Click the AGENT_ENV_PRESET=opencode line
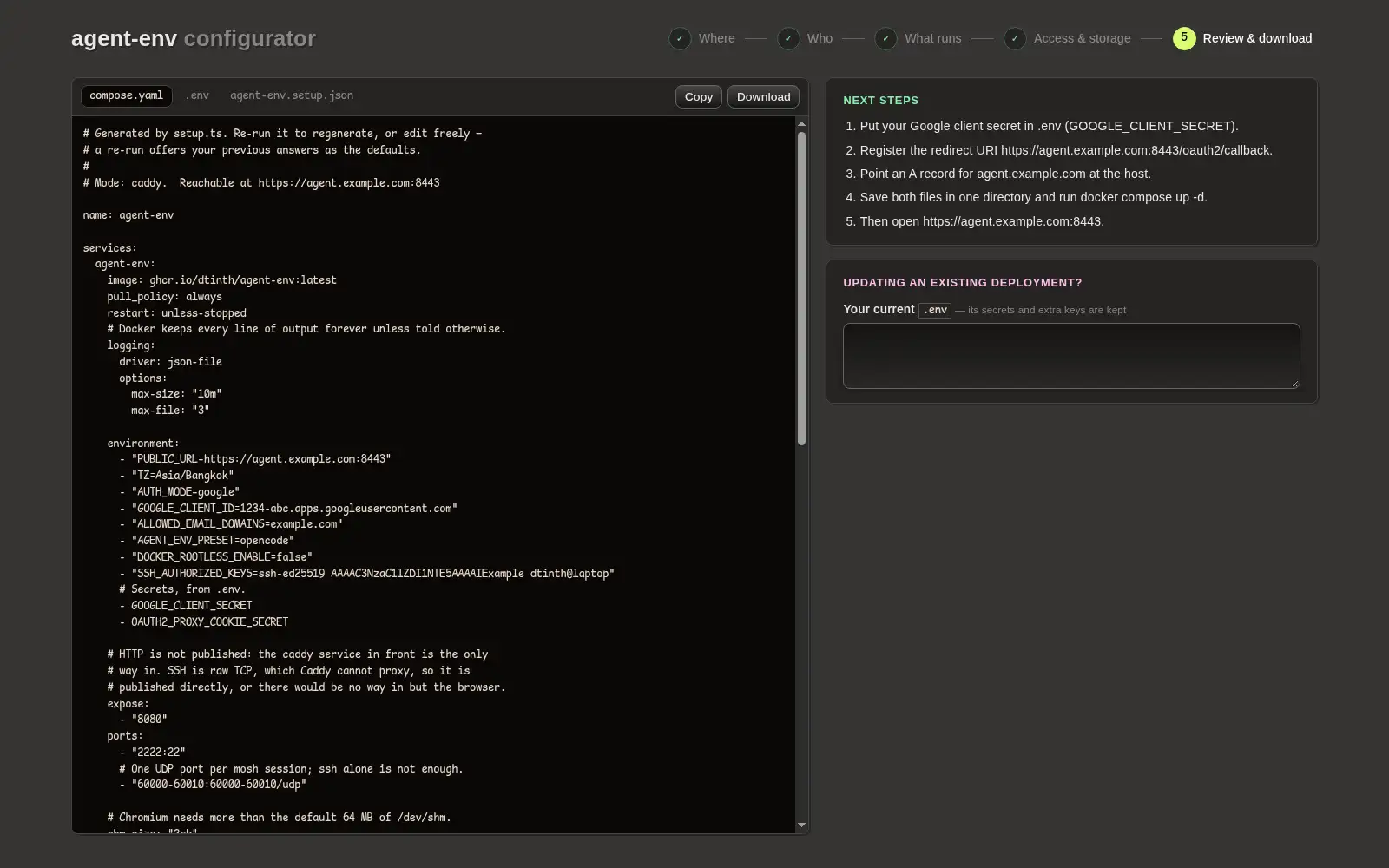 (x=207, y=541)
